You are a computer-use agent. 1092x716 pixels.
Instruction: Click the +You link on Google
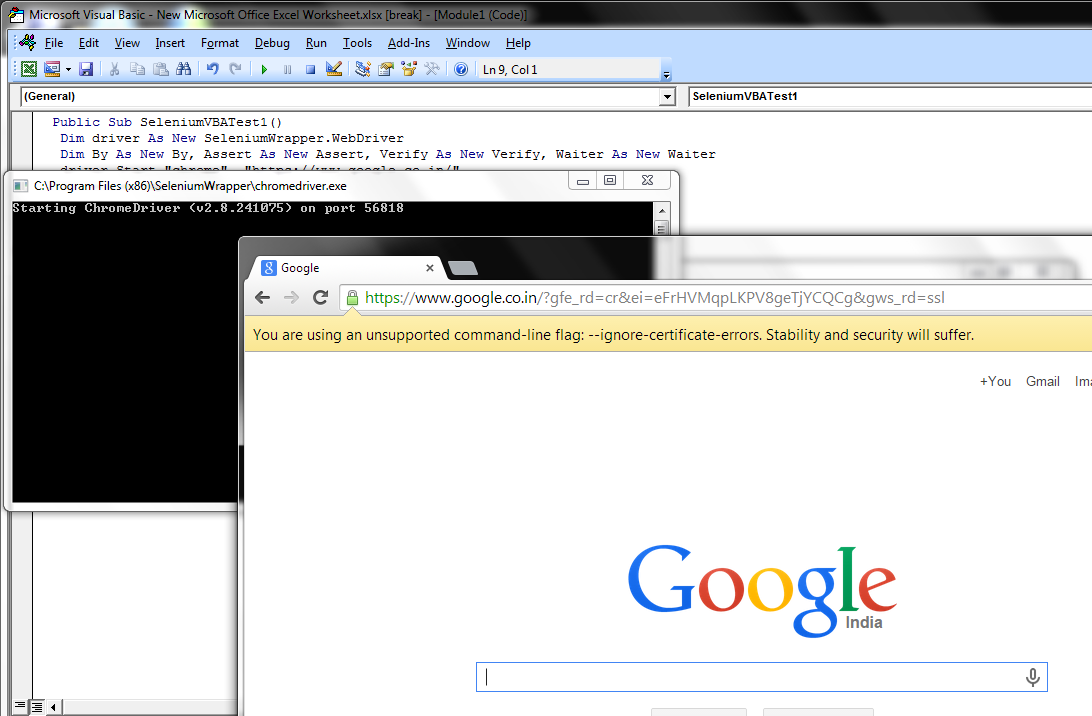click(x=995, y=382)
